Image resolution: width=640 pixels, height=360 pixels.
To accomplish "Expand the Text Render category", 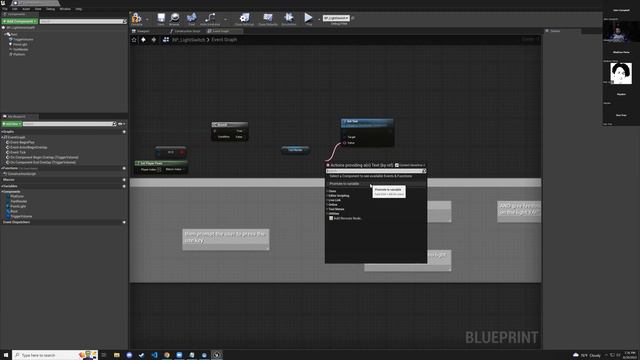I will tap(336, 209).
